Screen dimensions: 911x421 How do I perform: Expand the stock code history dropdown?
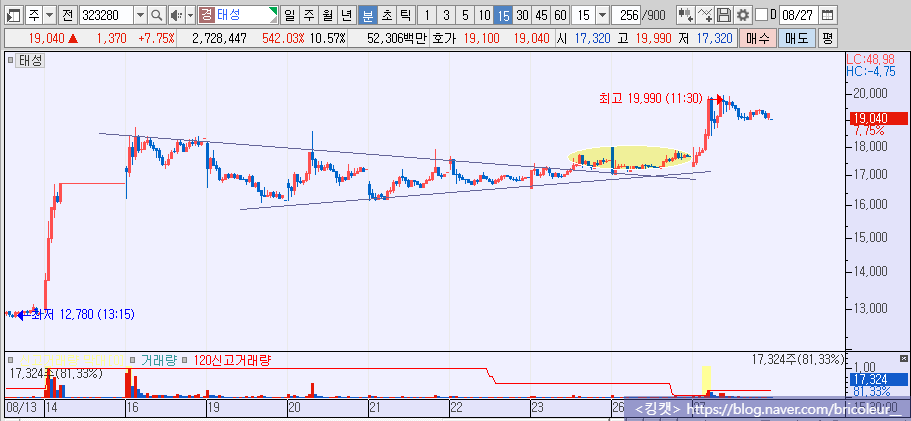[x=141, y=15]
